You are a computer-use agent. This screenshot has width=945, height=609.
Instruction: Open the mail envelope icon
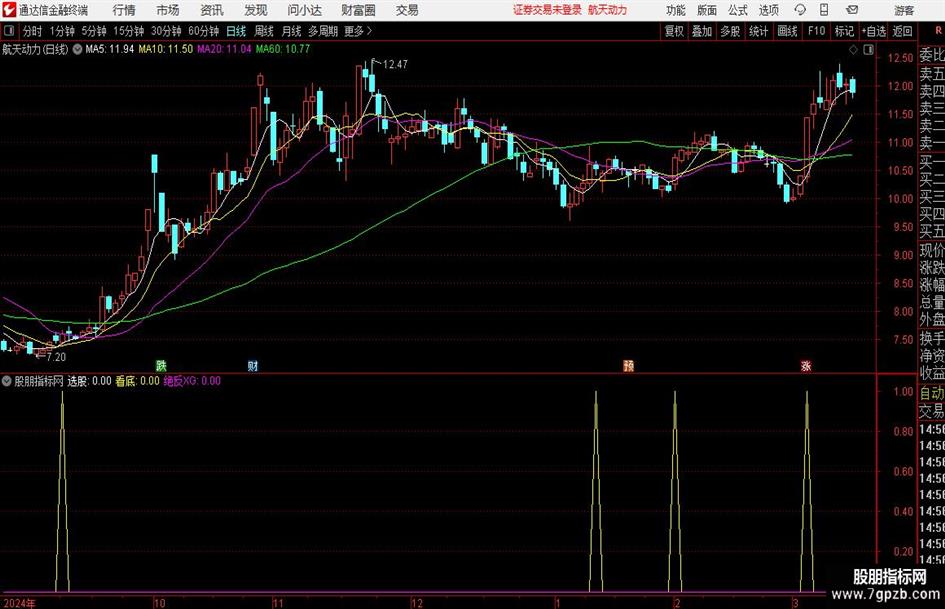pos(852,10)
